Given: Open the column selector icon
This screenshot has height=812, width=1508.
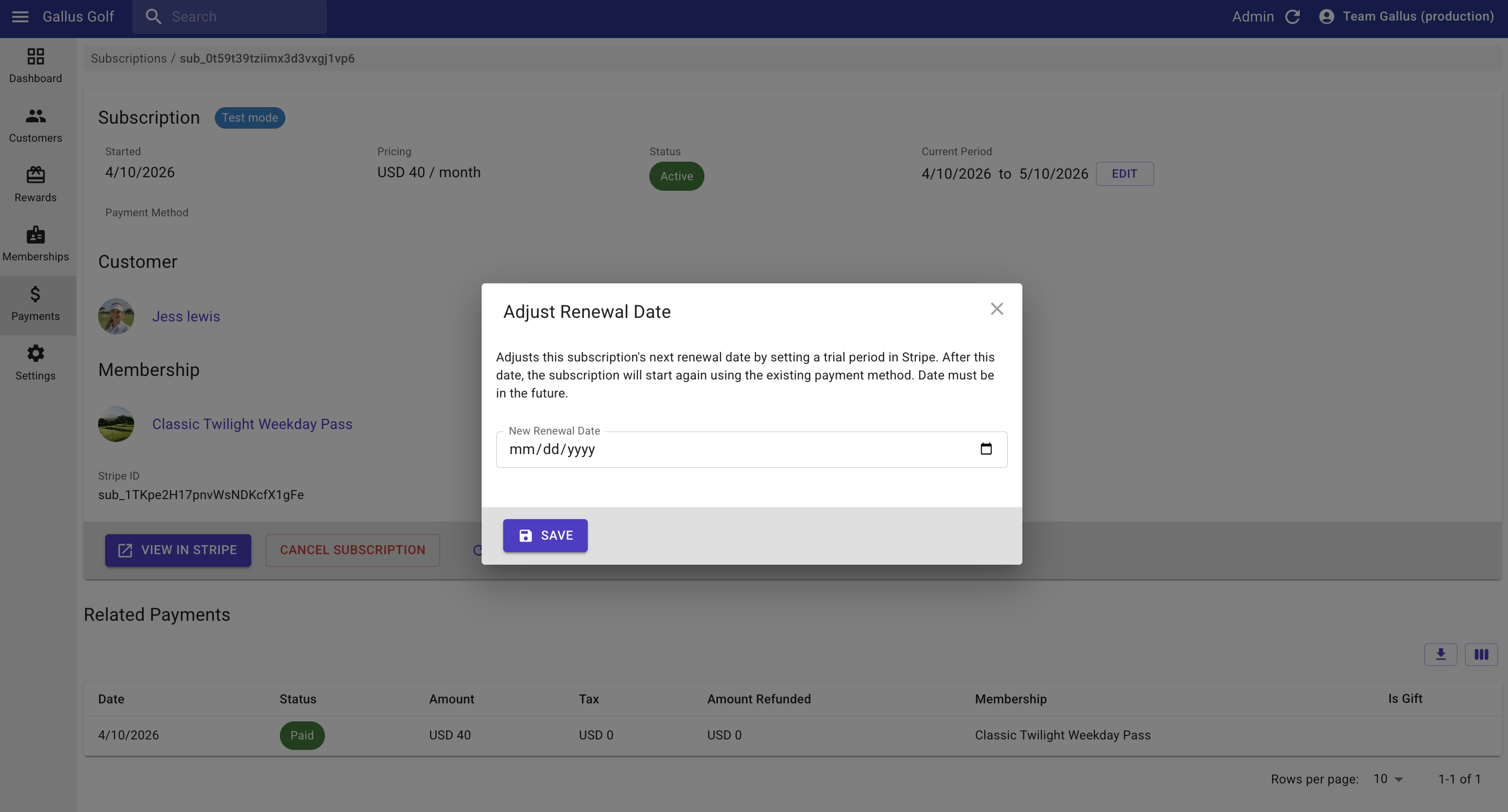Looking at the screenshot, I should [x=1480, y=654].
